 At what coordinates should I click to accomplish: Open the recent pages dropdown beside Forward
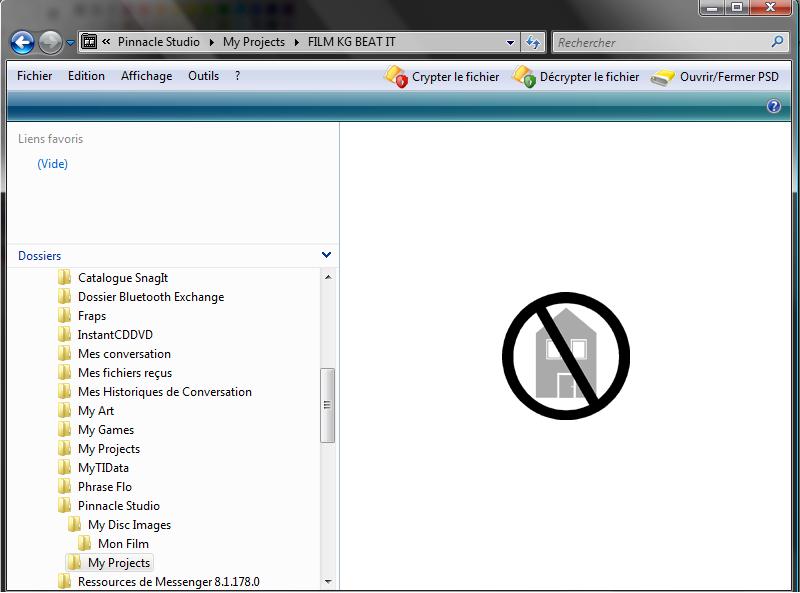click(x=70, y=43)
